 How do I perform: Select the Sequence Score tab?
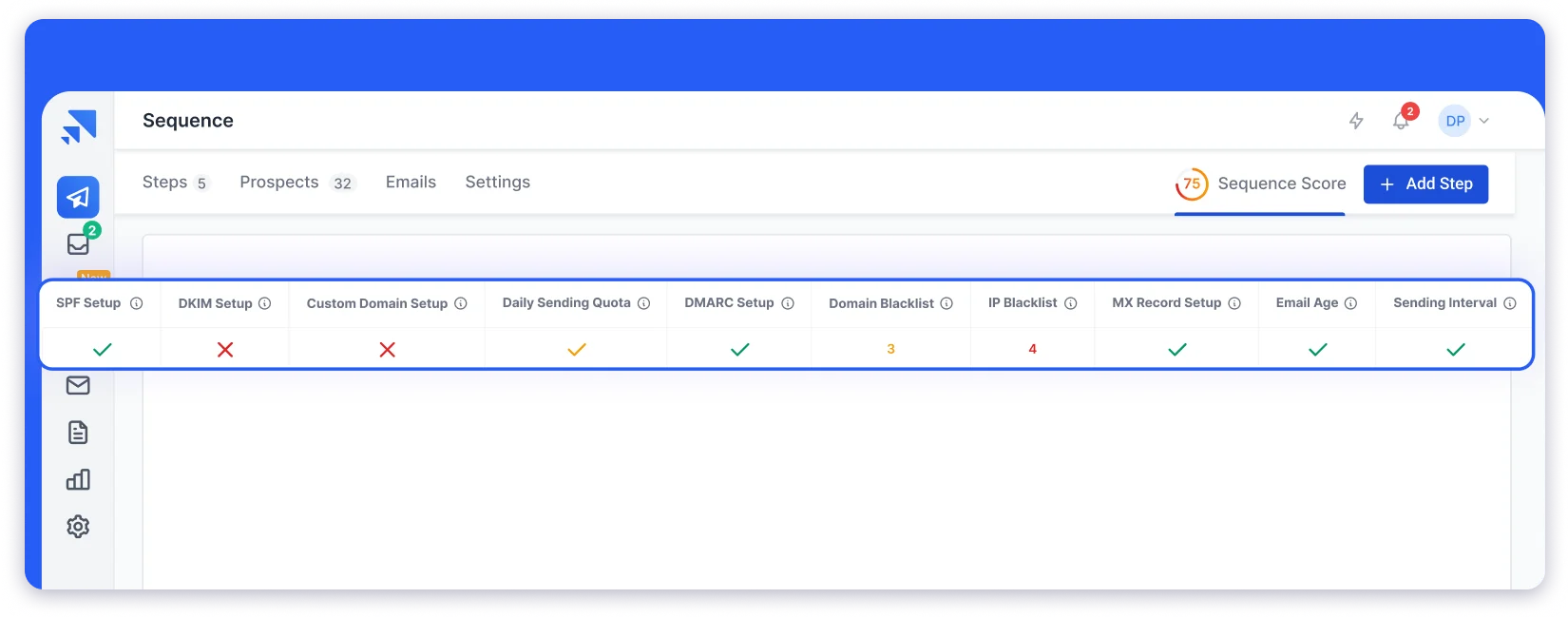pos(1260,183)
